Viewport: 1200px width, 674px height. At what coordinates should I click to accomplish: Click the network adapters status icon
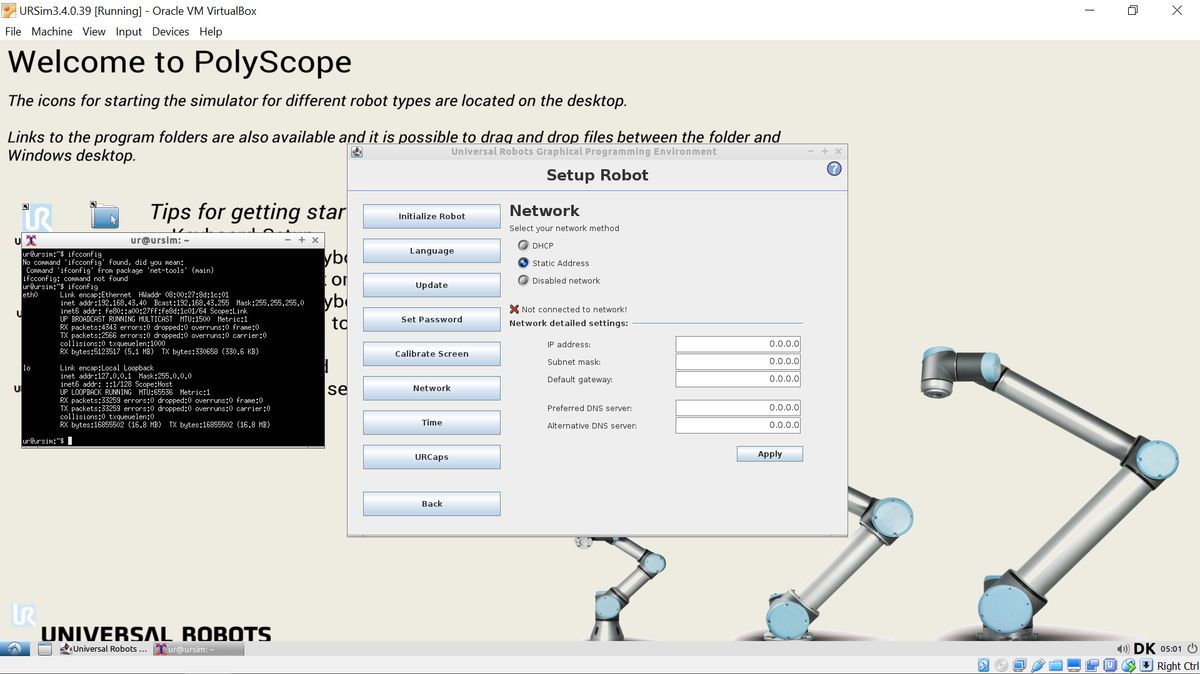coord(1017,664)
